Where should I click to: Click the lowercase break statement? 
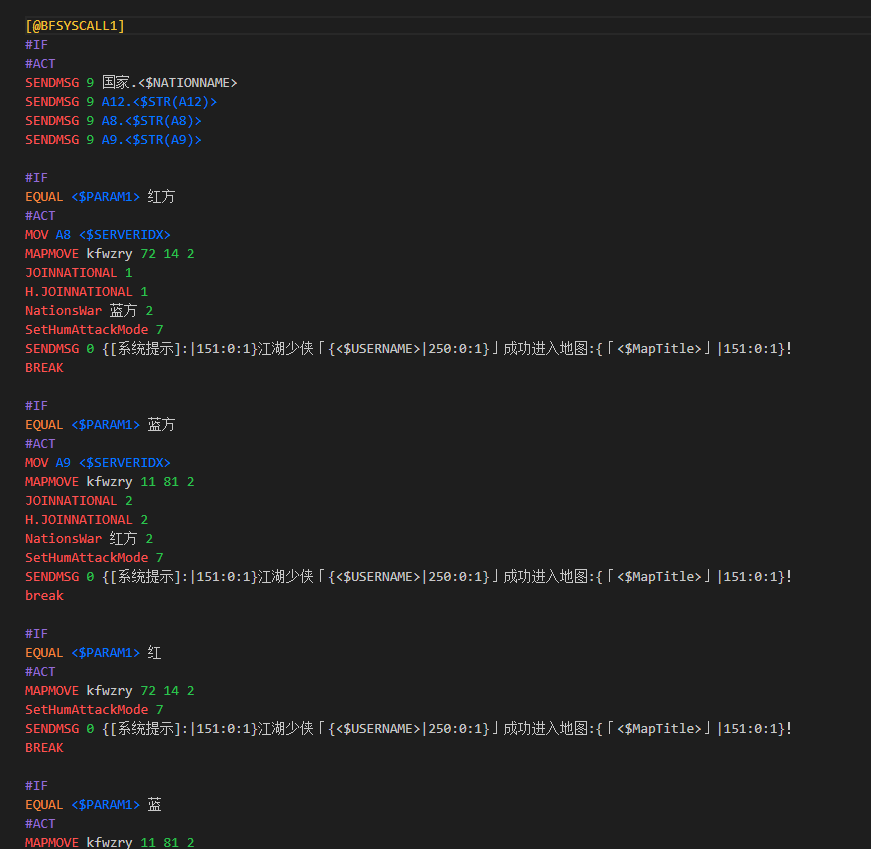tap(44, 596)
